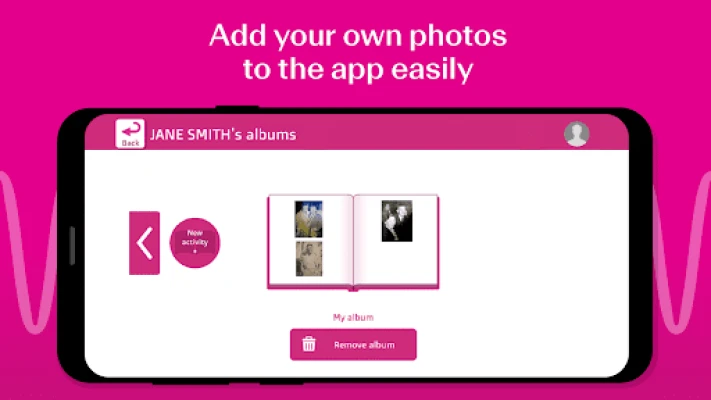The width and height of the screenshot is (711, 400).
Task: Click the Remove album button
Action: [353, 345]
